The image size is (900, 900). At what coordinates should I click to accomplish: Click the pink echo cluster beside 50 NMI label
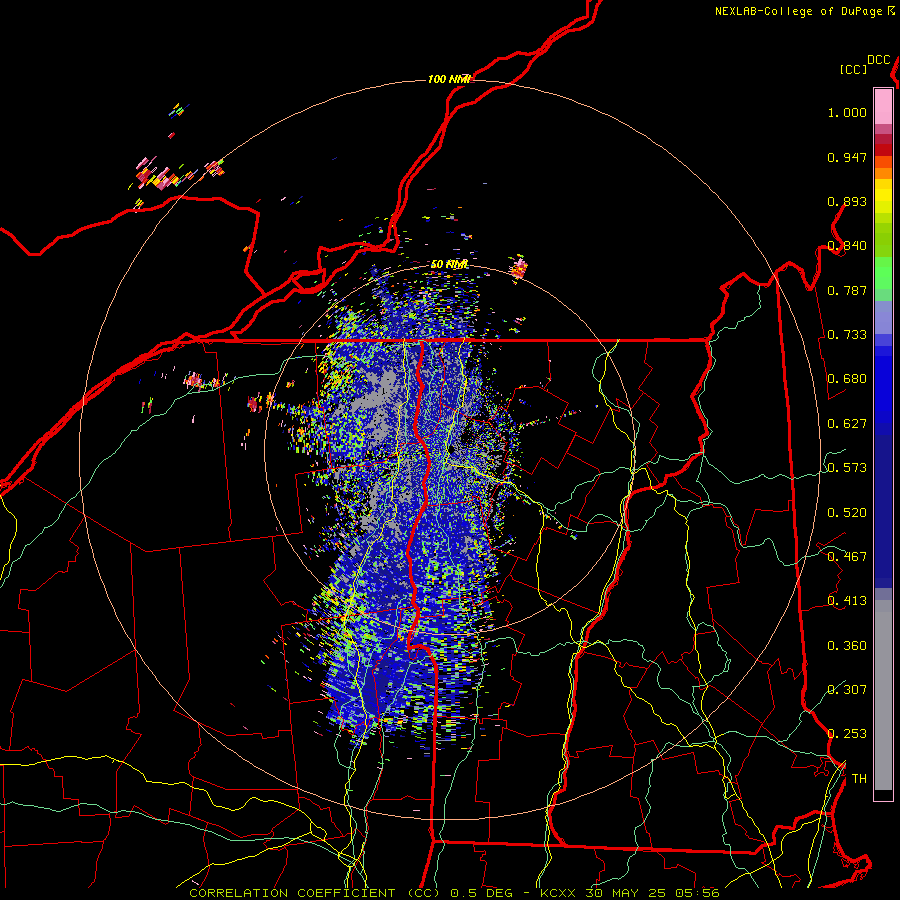[x=519, y=267]
